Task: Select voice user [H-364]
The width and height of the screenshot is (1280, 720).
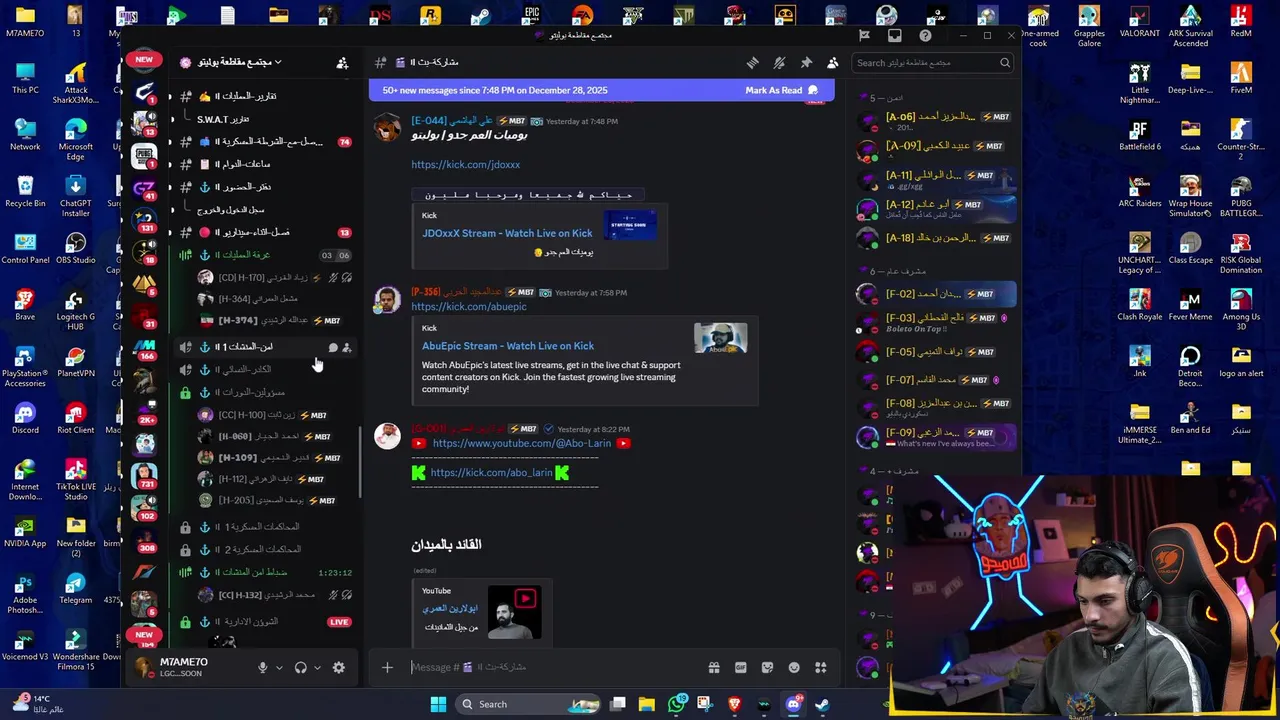Action: pyautogui.click(x=274, y=299)
